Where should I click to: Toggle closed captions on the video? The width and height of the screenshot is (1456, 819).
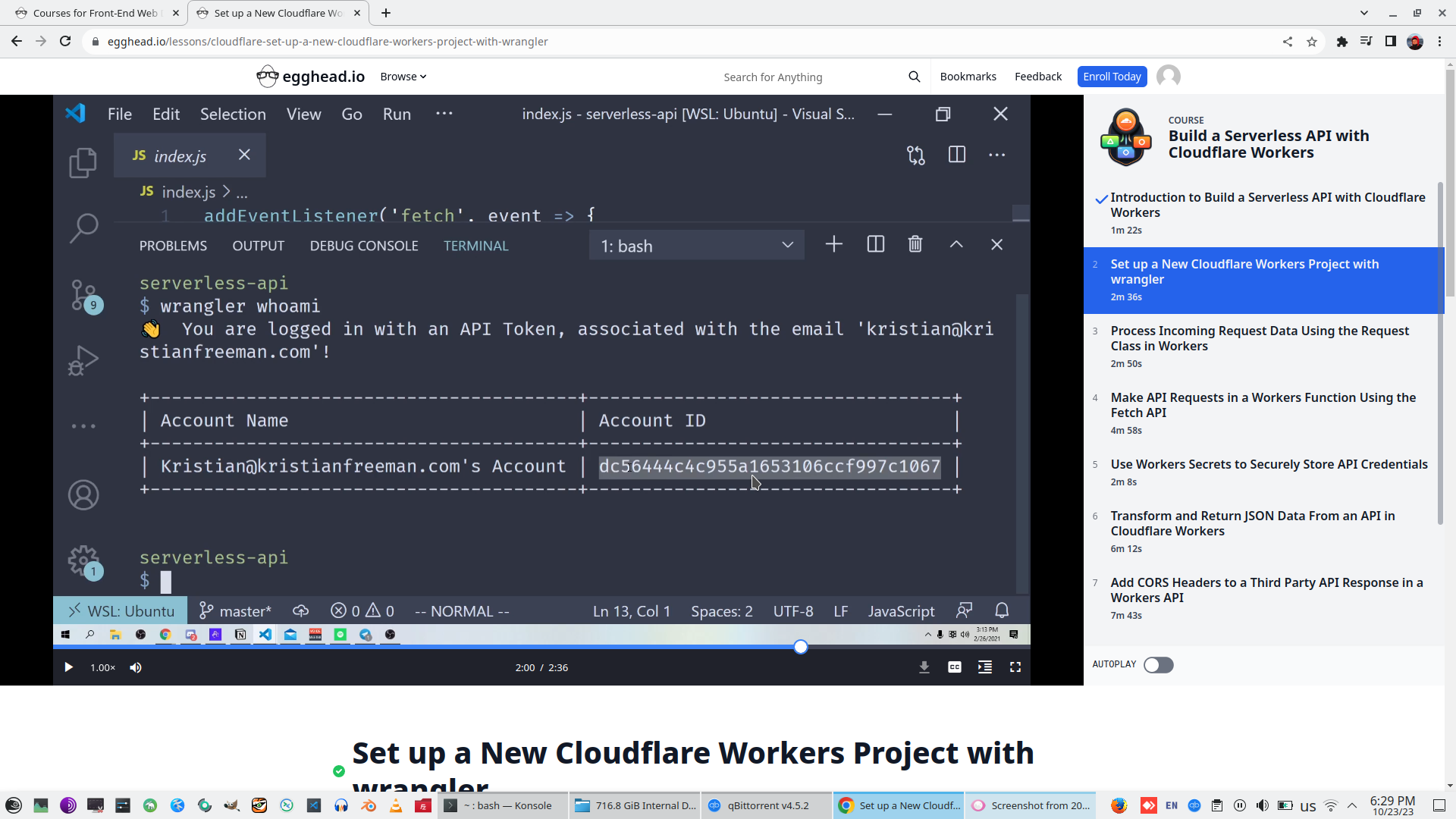coord(954,667)
